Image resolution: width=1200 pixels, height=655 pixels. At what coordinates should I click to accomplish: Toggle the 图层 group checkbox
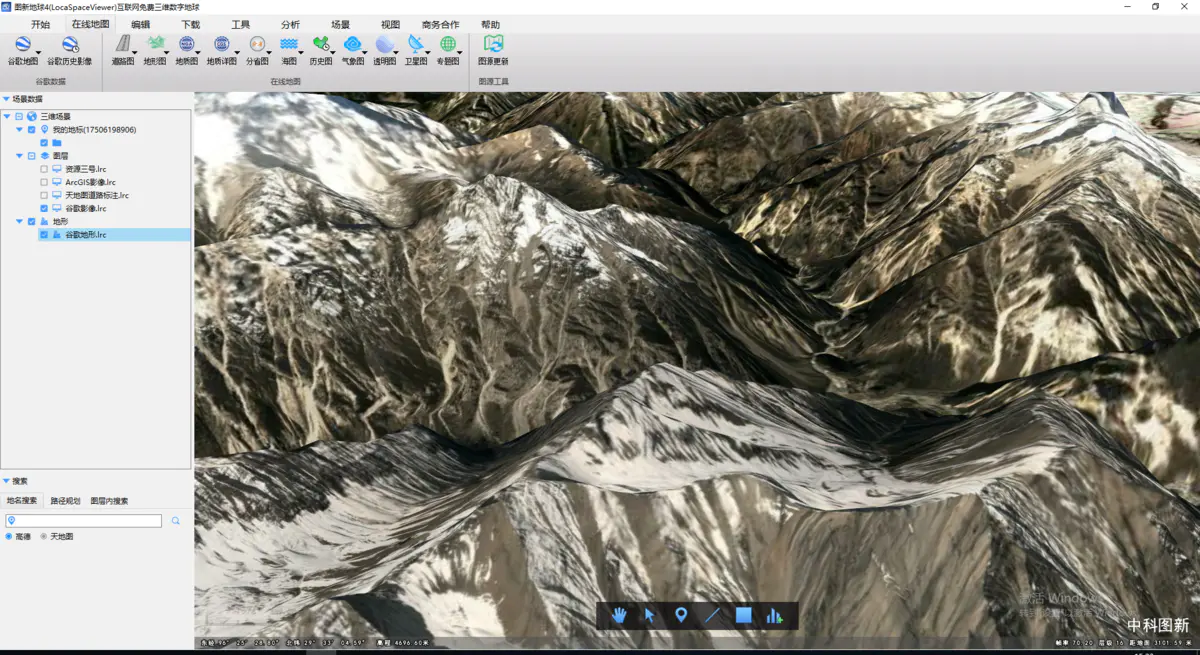(x=31, y=156)
